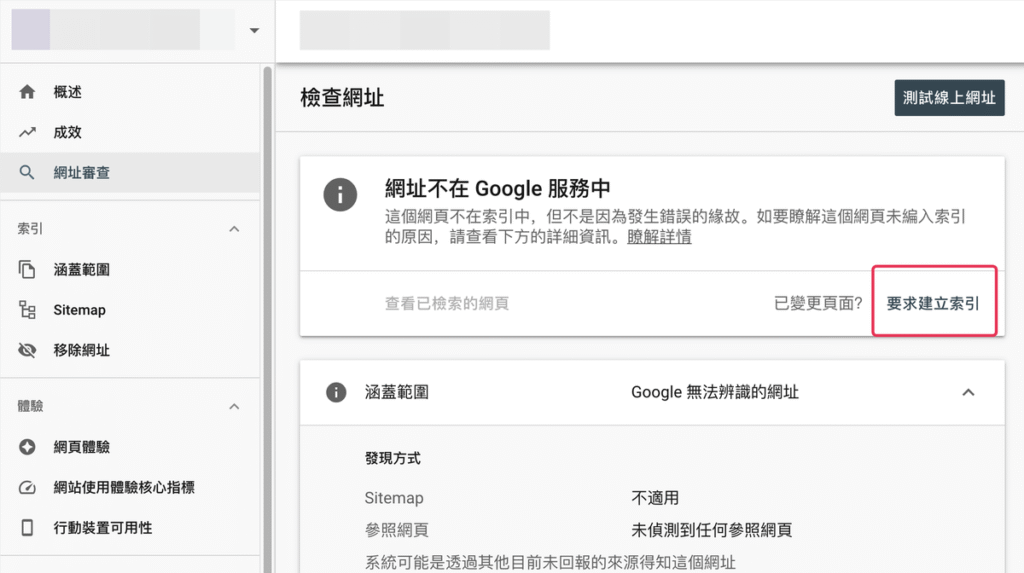Click the speedometer icon beside 網站使用體驗核心指標

pos(27,487)
